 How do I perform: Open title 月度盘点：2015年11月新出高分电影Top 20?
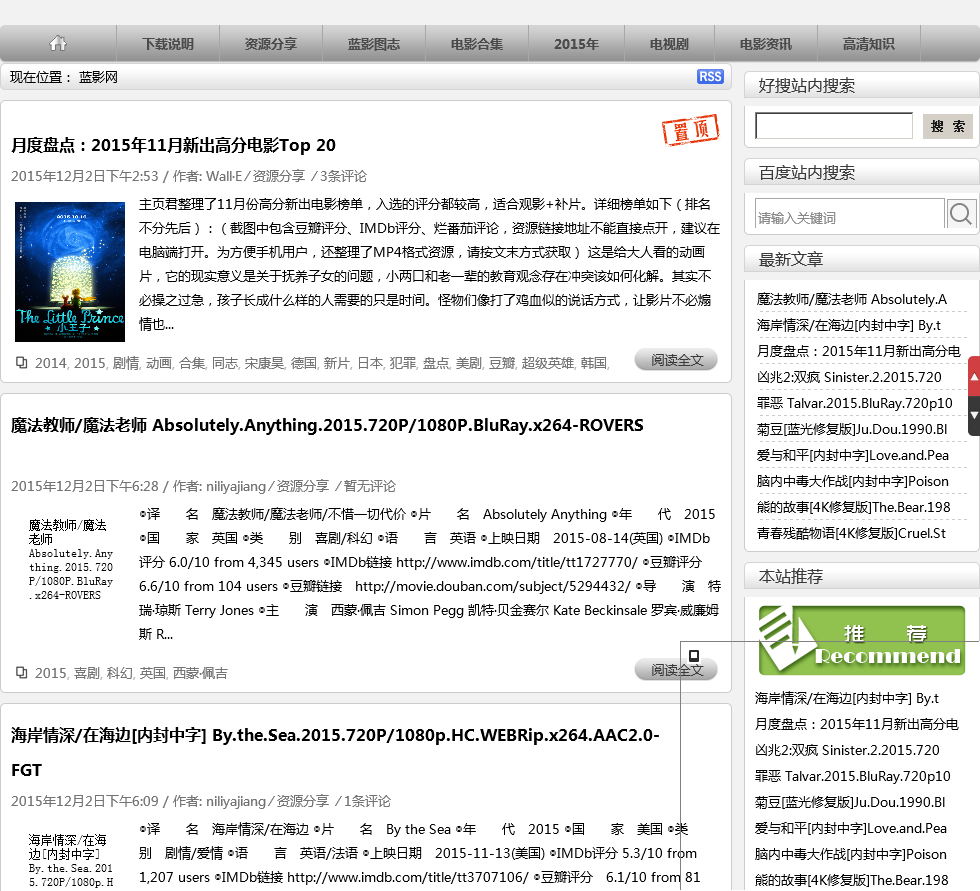[173, 145]
